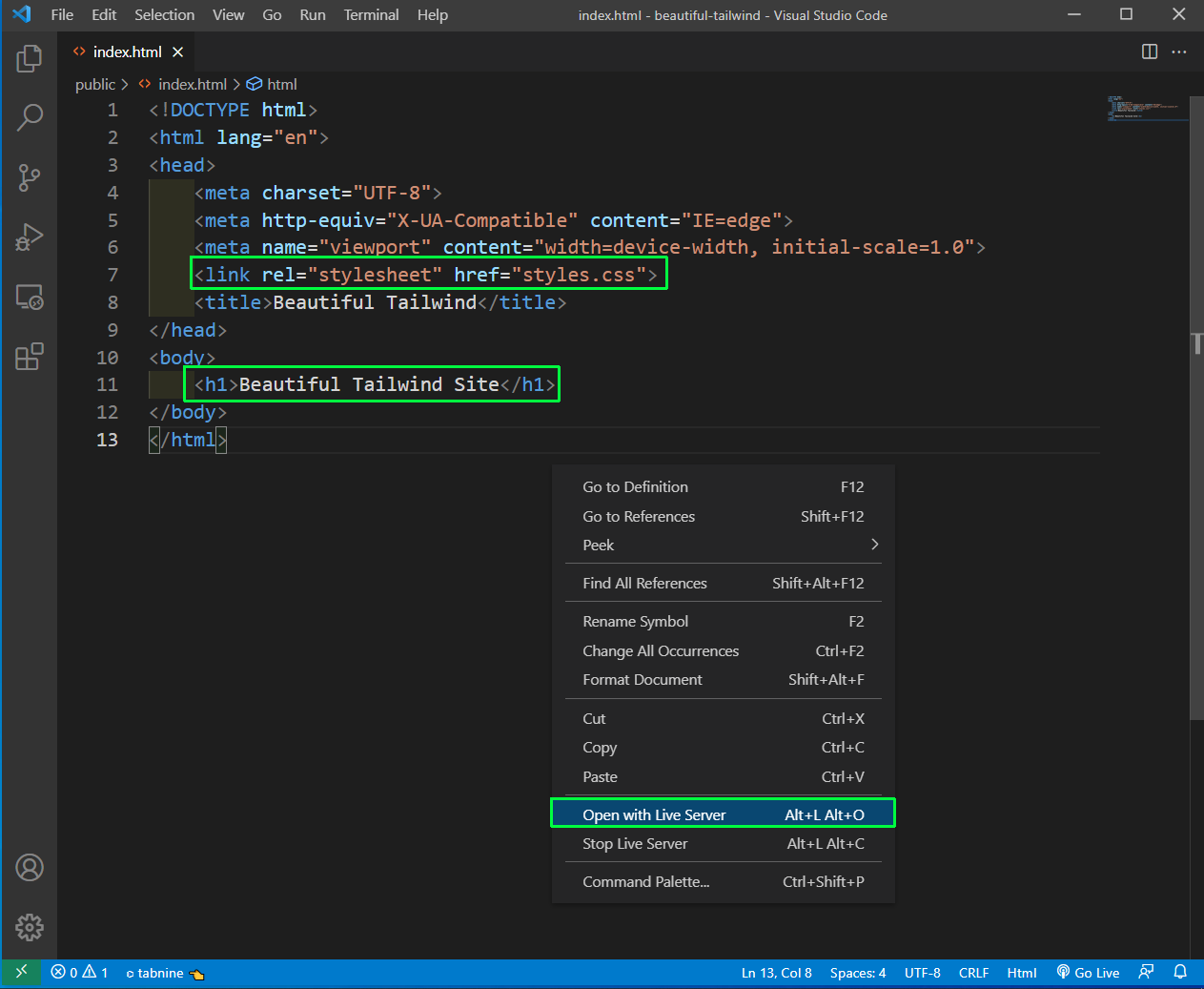Open the Accounts icon in the activity bar
This screenshot has height=989, width=1204.
(30, 868)
